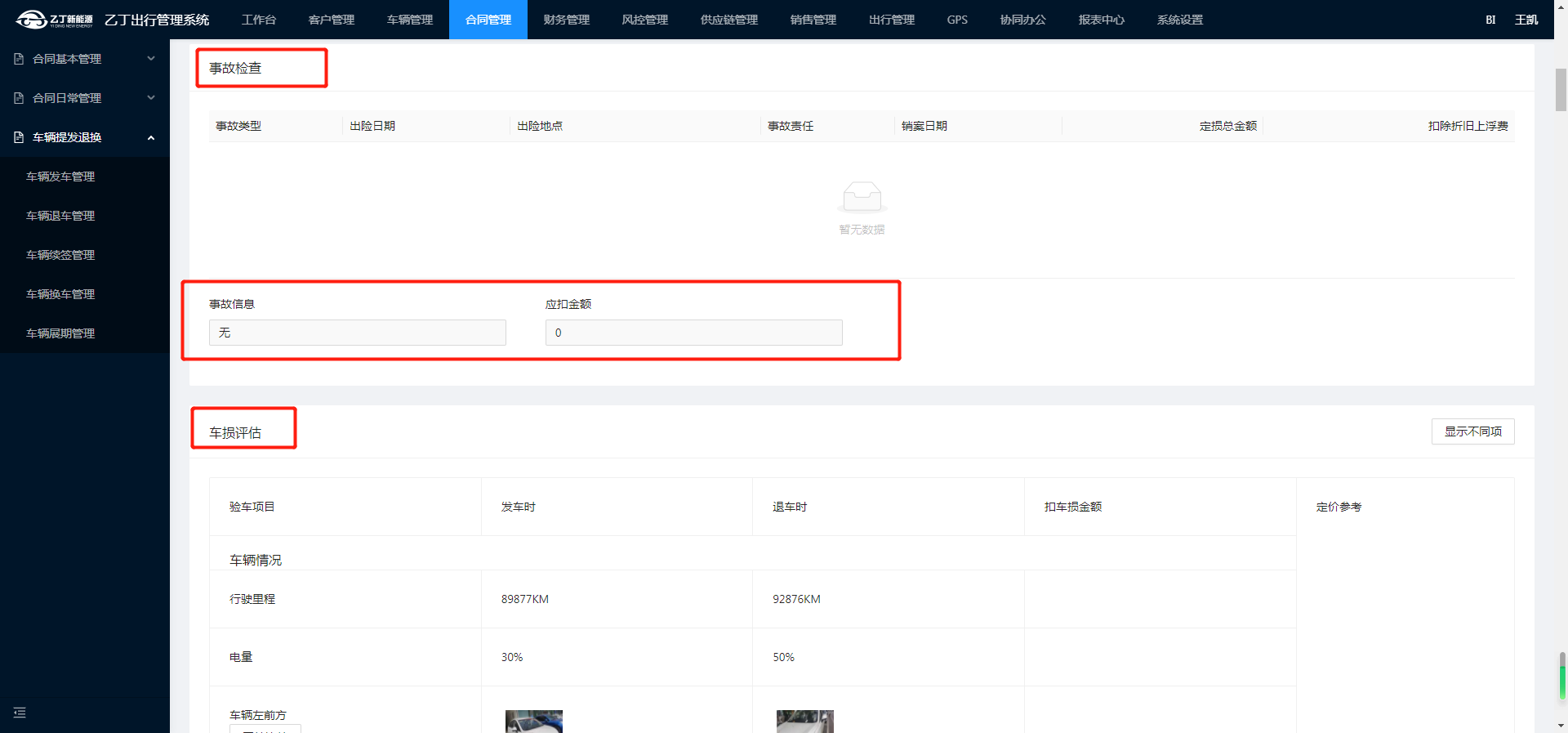Image resolution: width=1568 pixels, height=733 pixels.
Task: Click the 发车时 battery value 30%
Action: click(512, 657)
